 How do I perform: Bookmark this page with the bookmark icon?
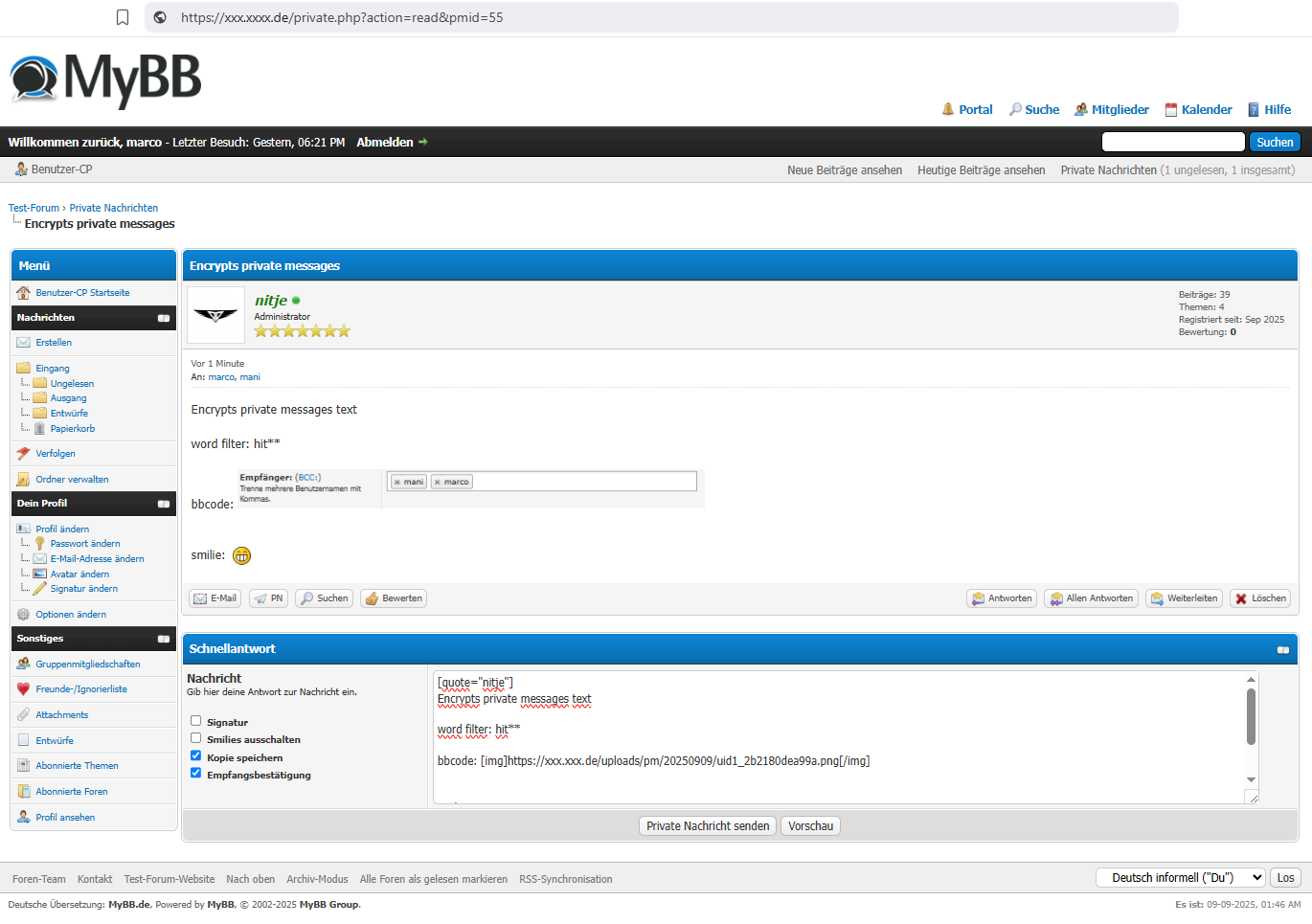tap(123, 17)
